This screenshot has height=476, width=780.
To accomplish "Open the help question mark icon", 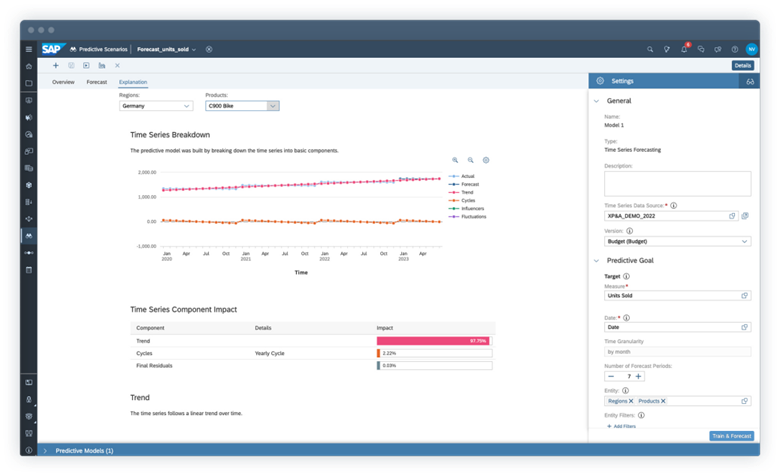I will coord(734,48).
